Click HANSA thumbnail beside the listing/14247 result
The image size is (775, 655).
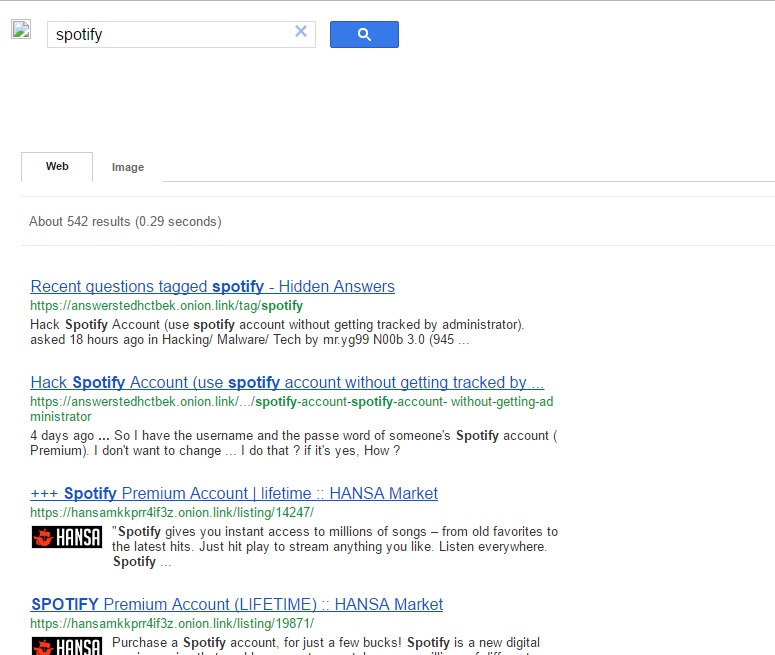[x=67, y=537]
